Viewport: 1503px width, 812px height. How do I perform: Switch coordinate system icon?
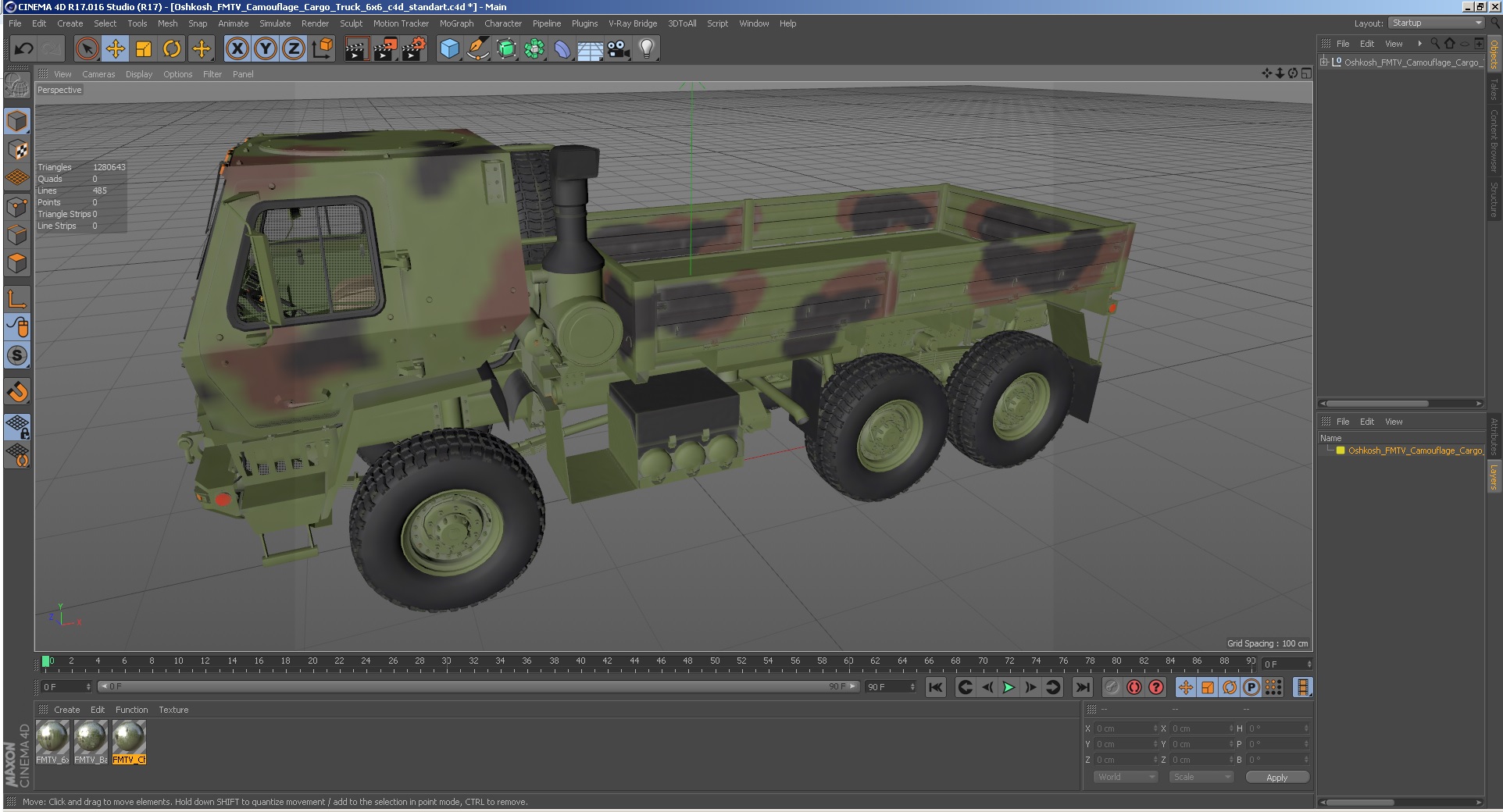tap(322, 49)
